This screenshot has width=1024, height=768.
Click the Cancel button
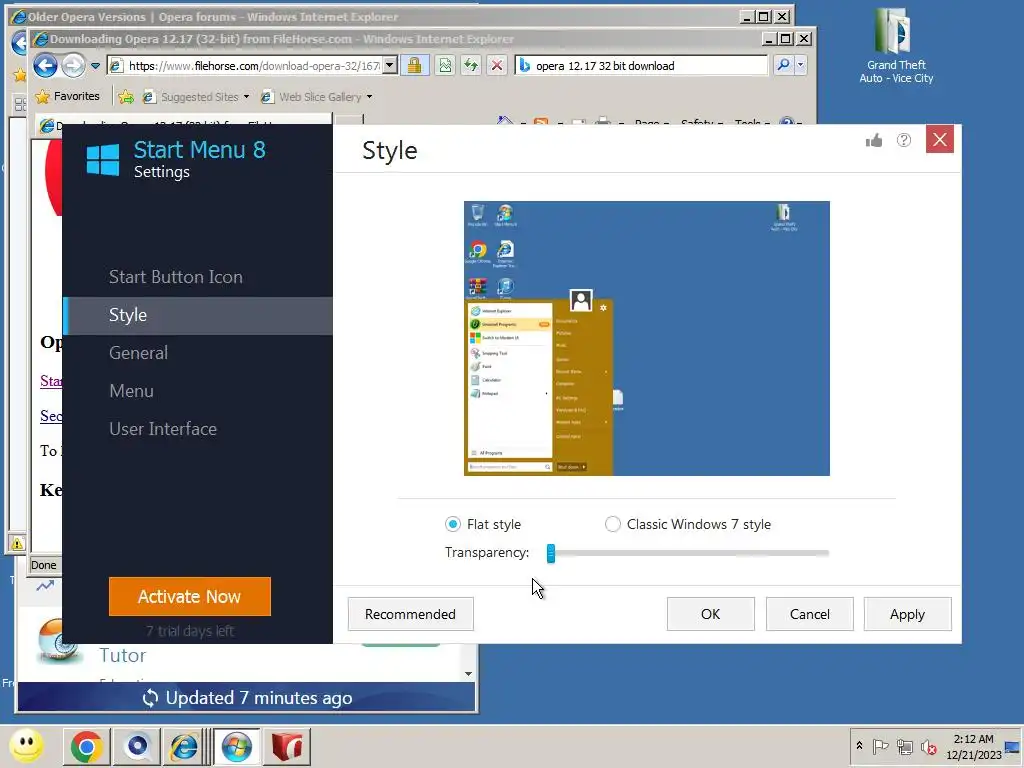809,614
